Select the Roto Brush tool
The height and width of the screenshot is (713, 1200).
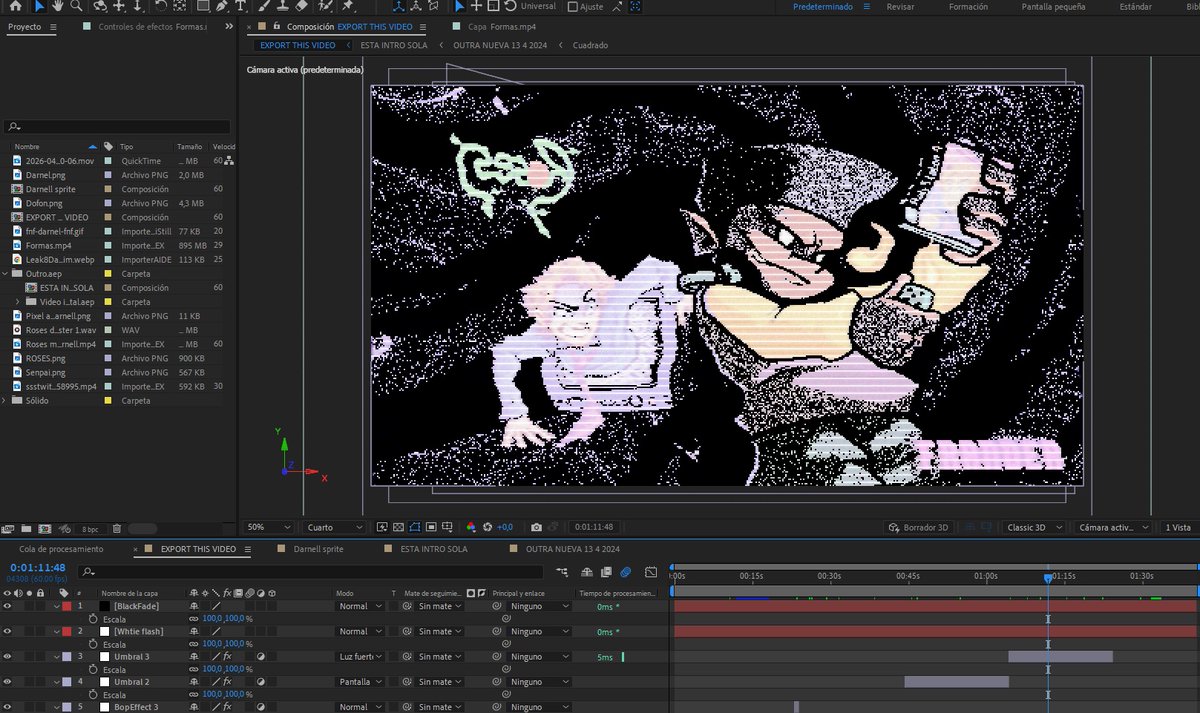click(x=326, y=6)
